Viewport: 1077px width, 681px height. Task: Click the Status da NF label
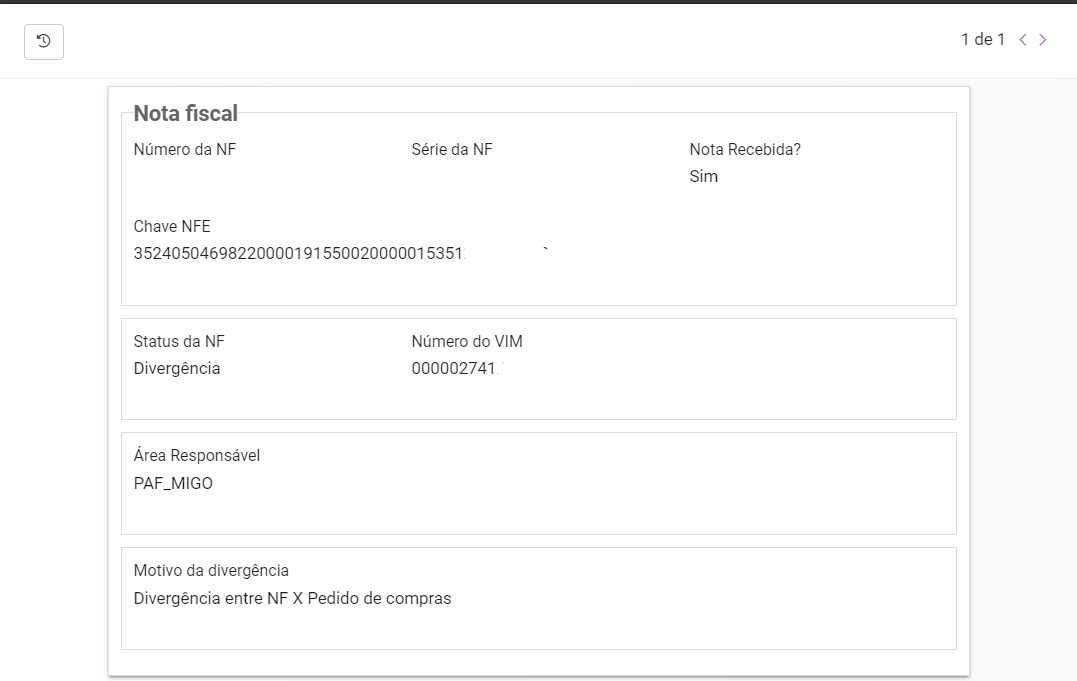[x=179, y=342]
